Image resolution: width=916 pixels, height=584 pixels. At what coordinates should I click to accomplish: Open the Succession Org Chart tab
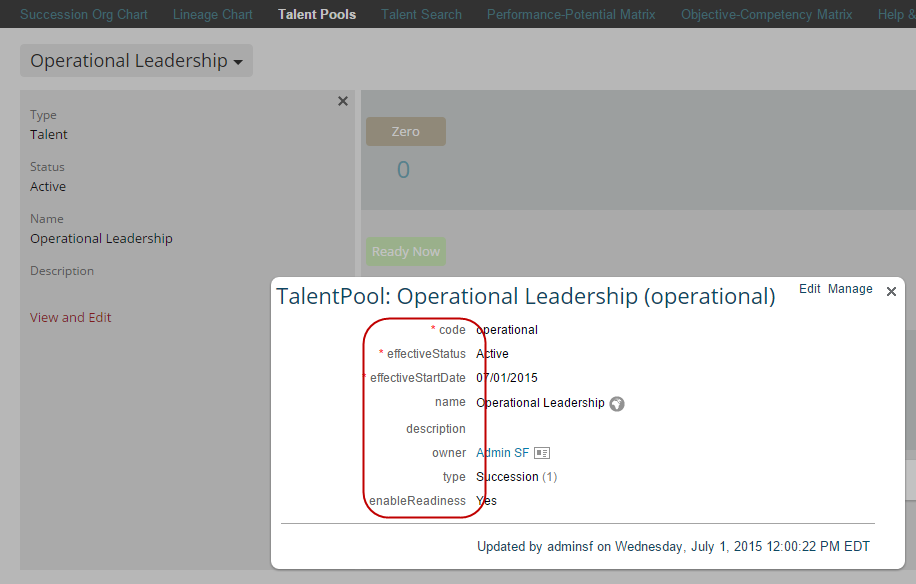[84, 14]
